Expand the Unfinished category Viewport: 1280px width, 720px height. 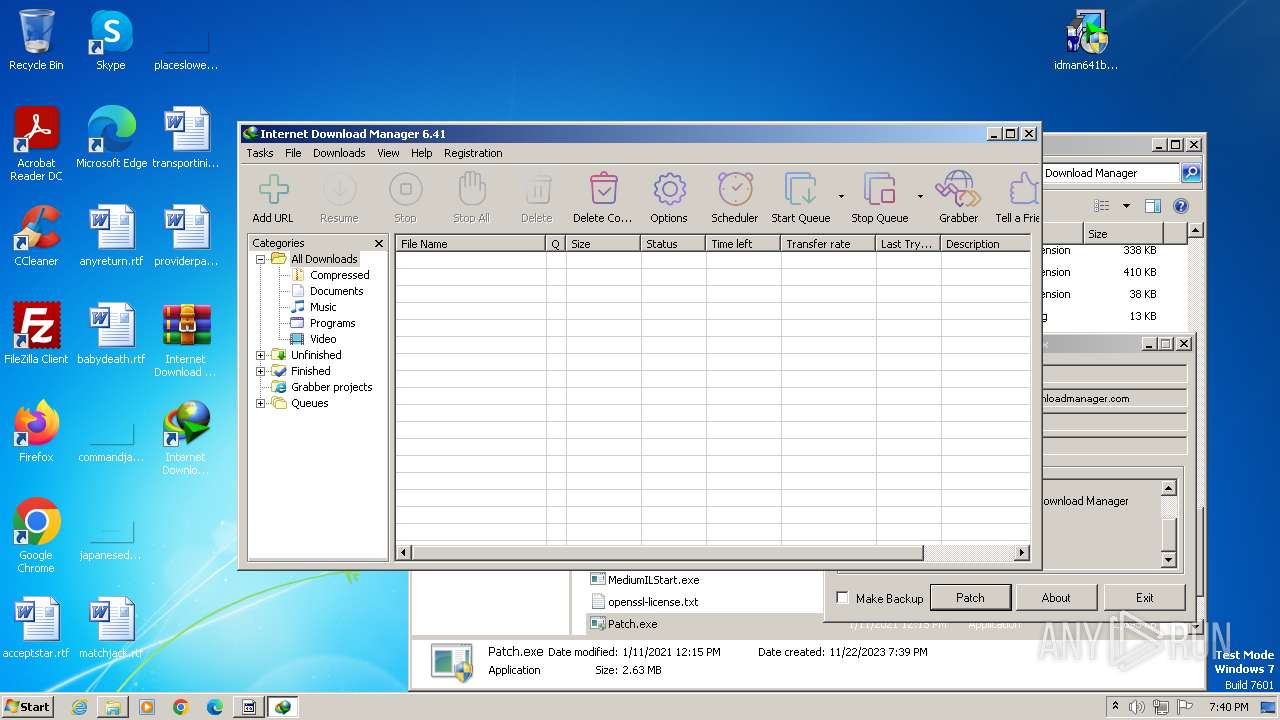point(261,355)
